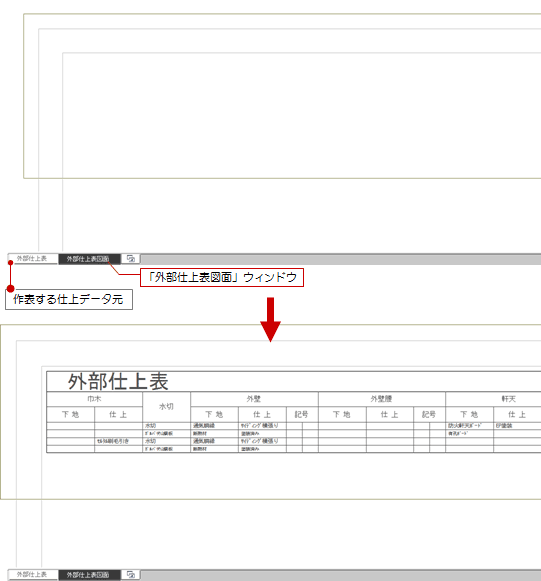Image resolution: width=541 pixels, height=581 pixels.
Task: Click the 下地 subheader under 巾木
Action: tap(70, 414)
